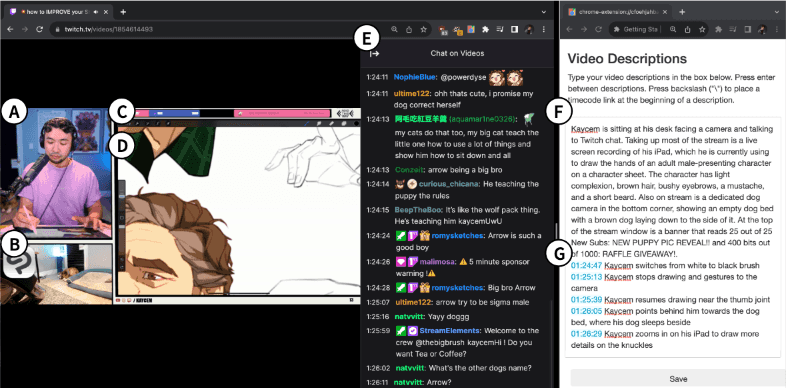Collapse the Chat on Videos panel arrow
The image size is (786, 388).
(374, 54)
